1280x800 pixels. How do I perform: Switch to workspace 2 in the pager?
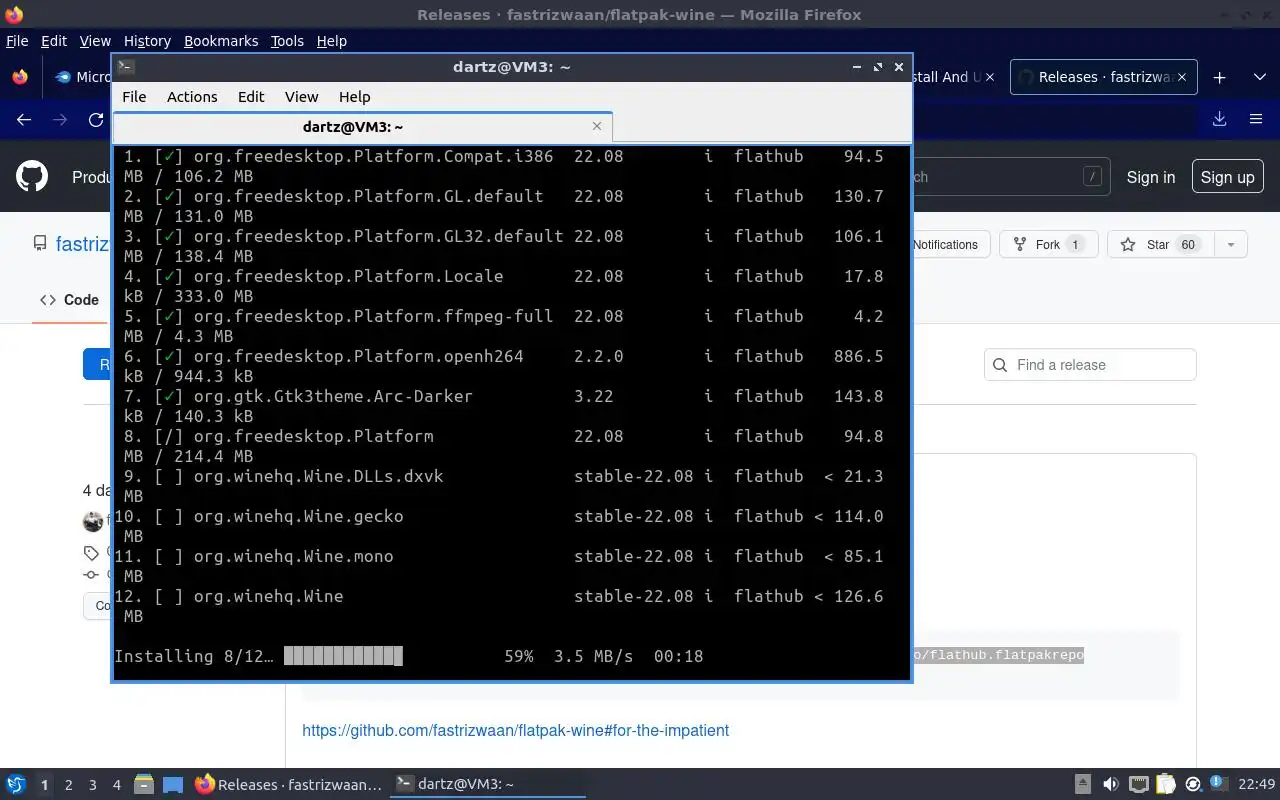[68, 785]
